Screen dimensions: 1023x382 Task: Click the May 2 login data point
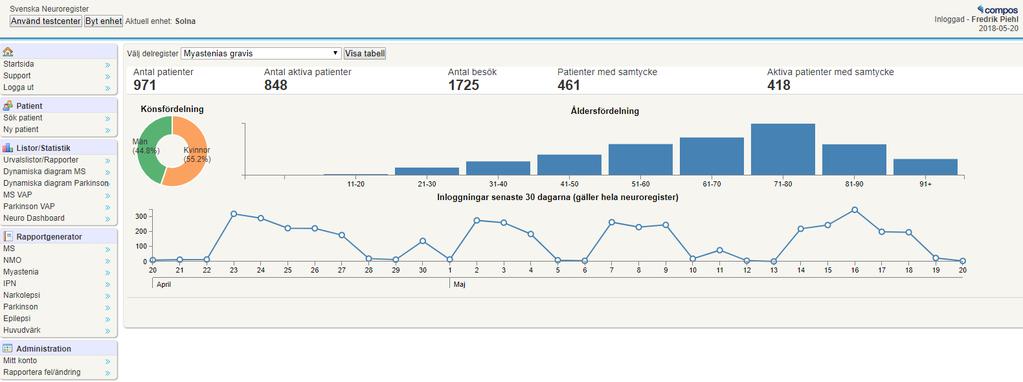click(477, 220)
